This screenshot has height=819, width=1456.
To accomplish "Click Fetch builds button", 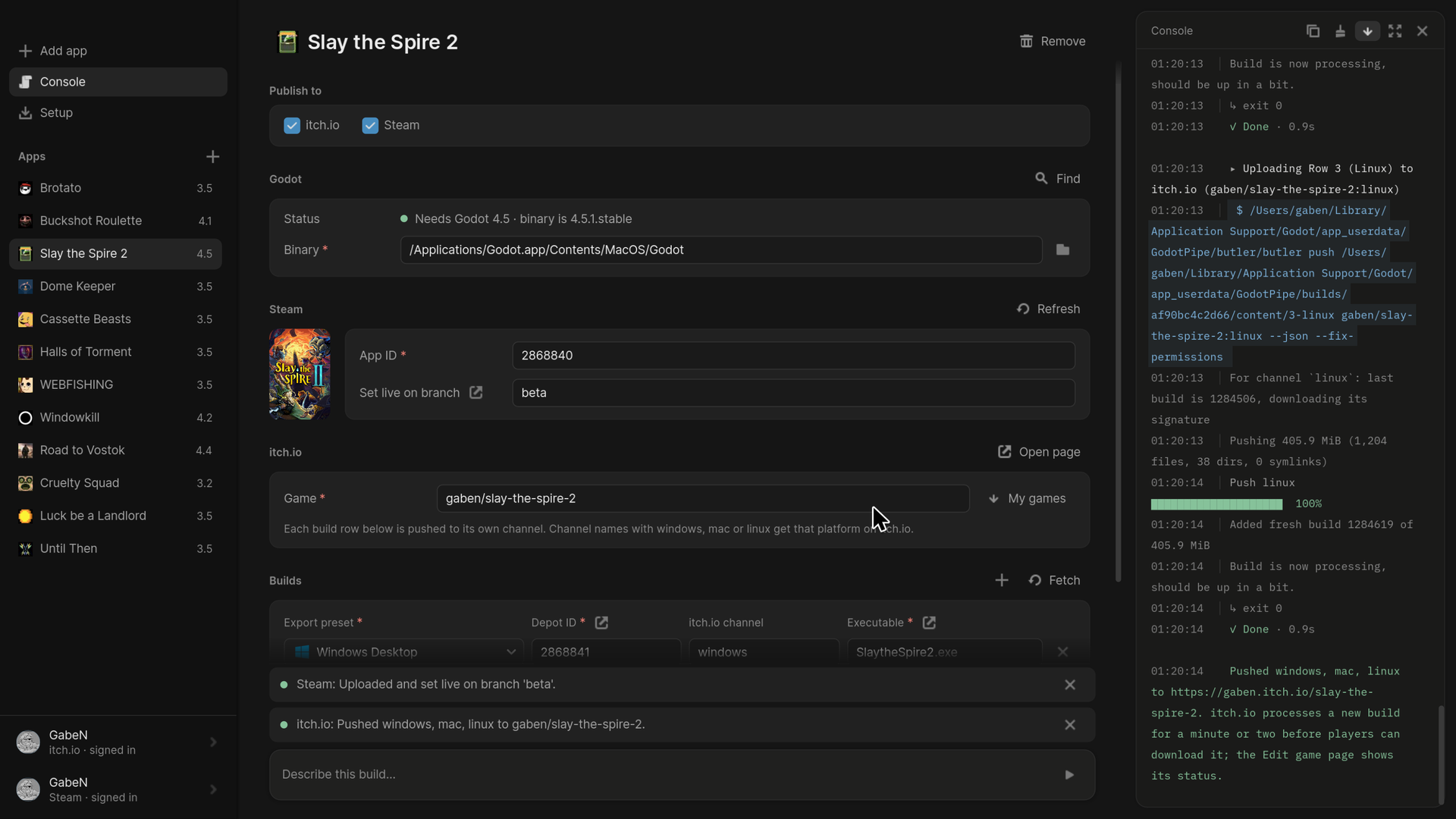I will (x=1054, y=581).
